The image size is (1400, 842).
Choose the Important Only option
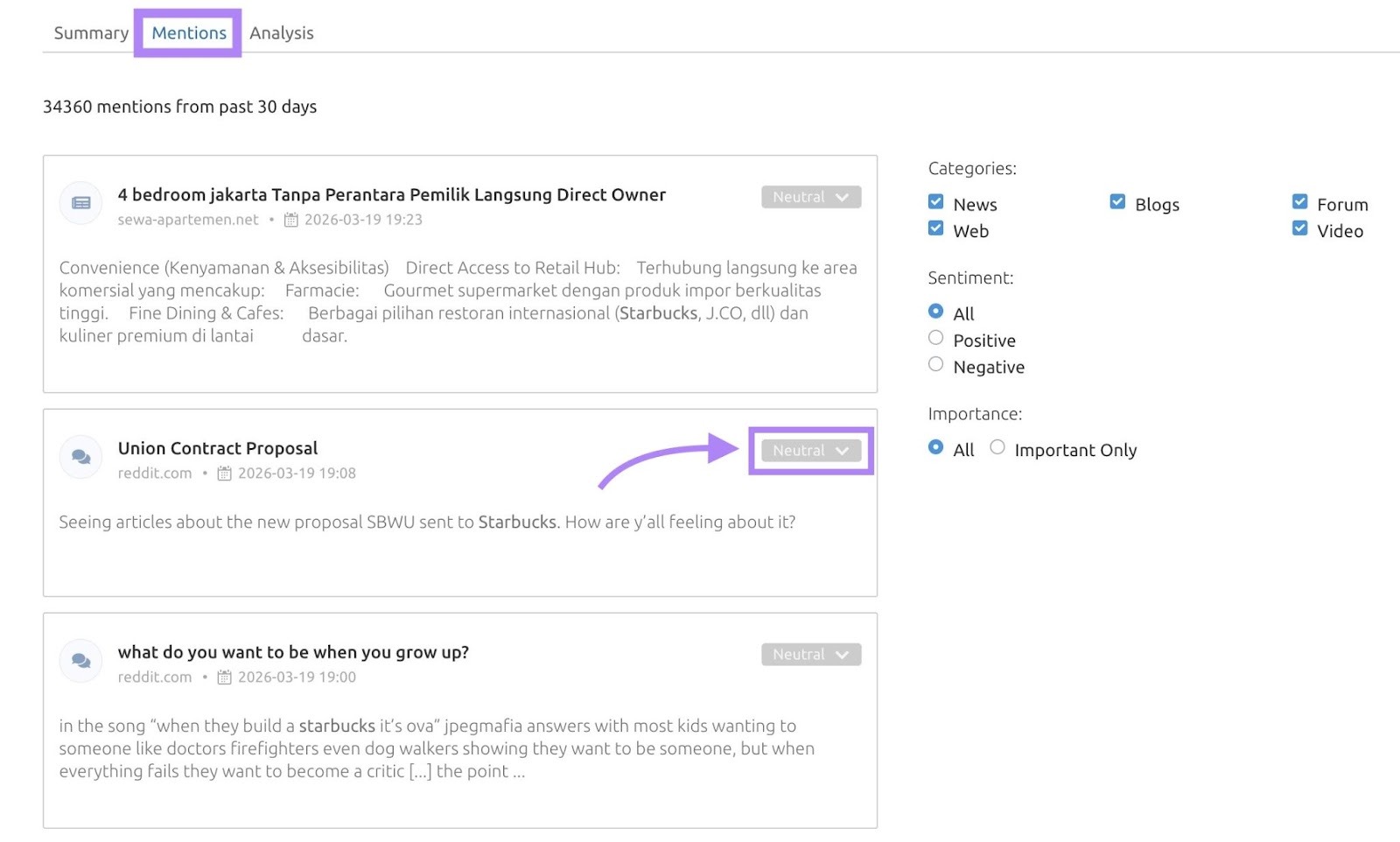[x=997, y=447]
